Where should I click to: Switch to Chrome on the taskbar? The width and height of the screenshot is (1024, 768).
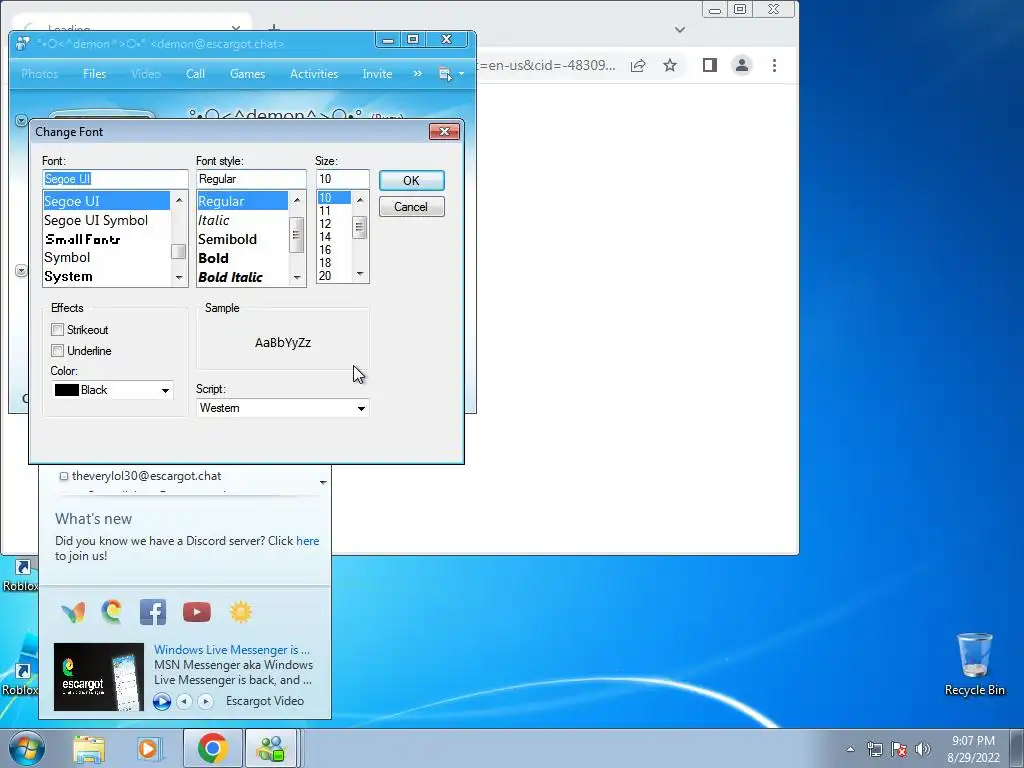[x=212, y=748]
